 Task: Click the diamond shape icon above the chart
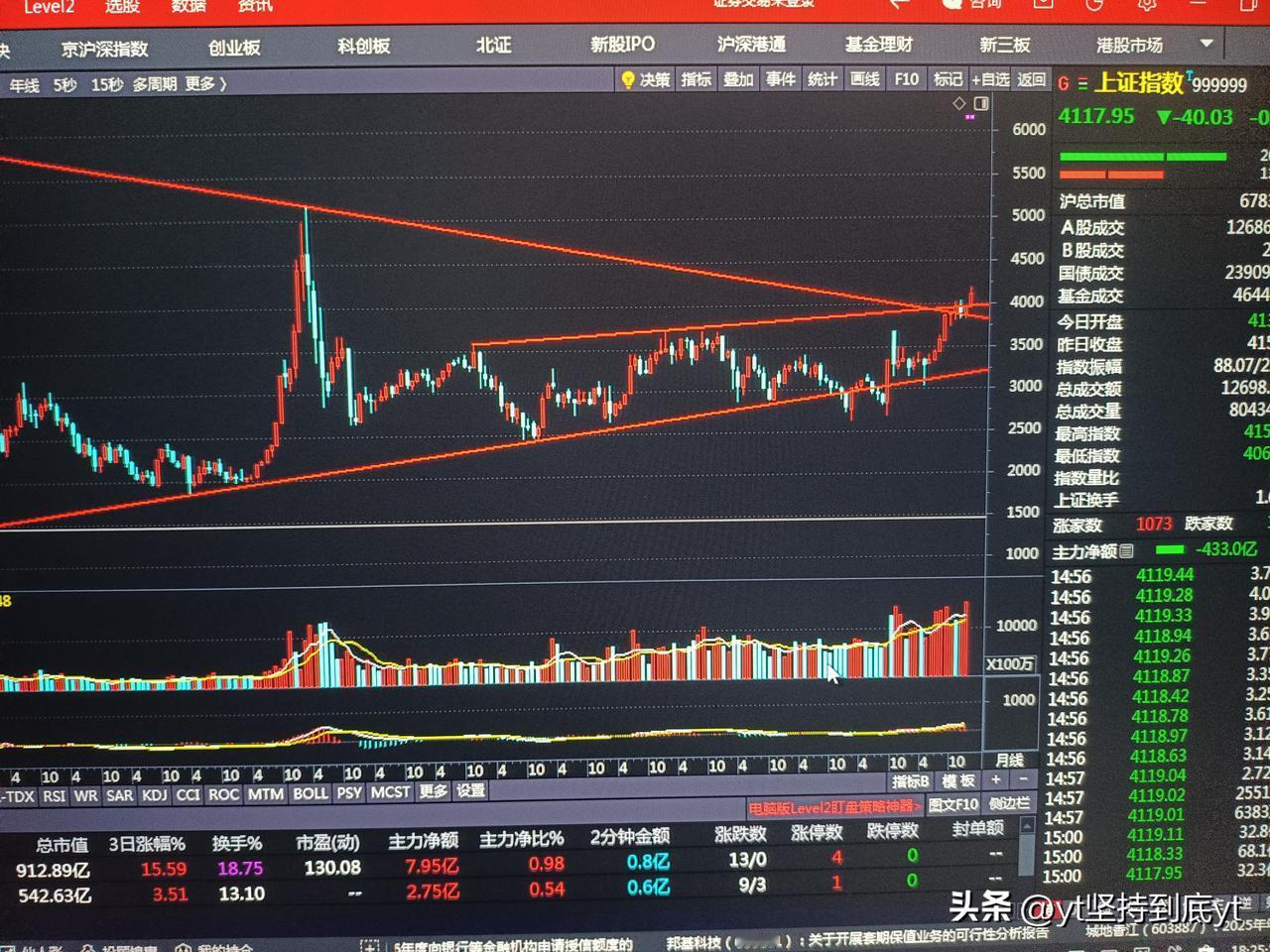point(957,102)
